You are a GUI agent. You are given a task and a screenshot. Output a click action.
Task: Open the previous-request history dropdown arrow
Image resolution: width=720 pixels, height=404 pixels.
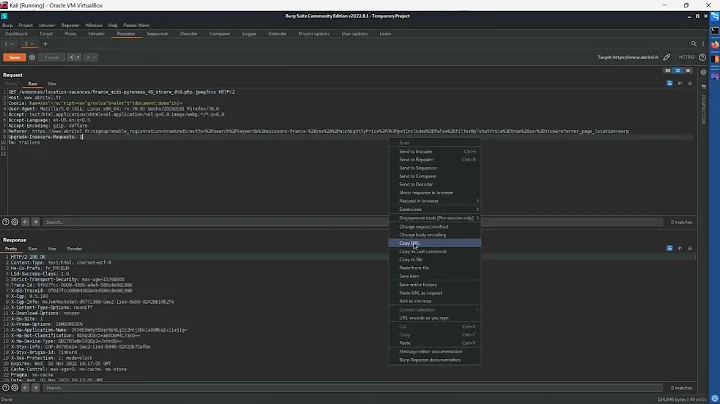[78, 57]
